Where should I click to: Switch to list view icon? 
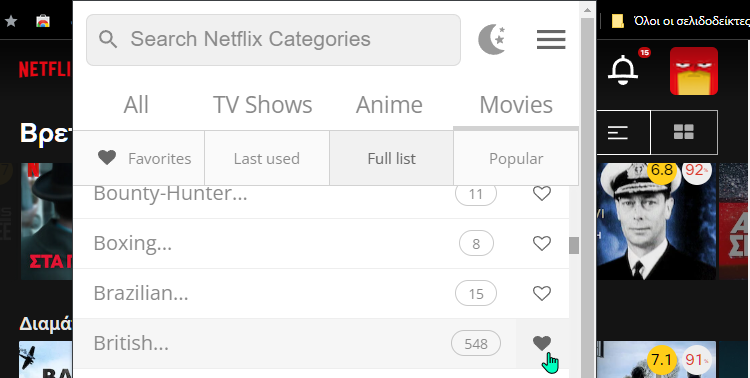click(618, 132)
